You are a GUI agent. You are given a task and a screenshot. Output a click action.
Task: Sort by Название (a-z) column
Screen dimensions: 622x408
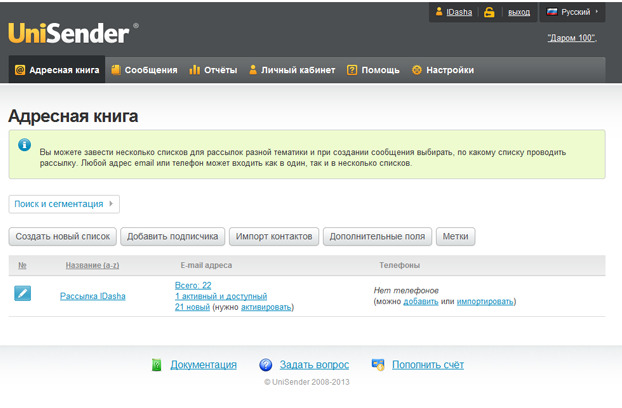[92, 265]
